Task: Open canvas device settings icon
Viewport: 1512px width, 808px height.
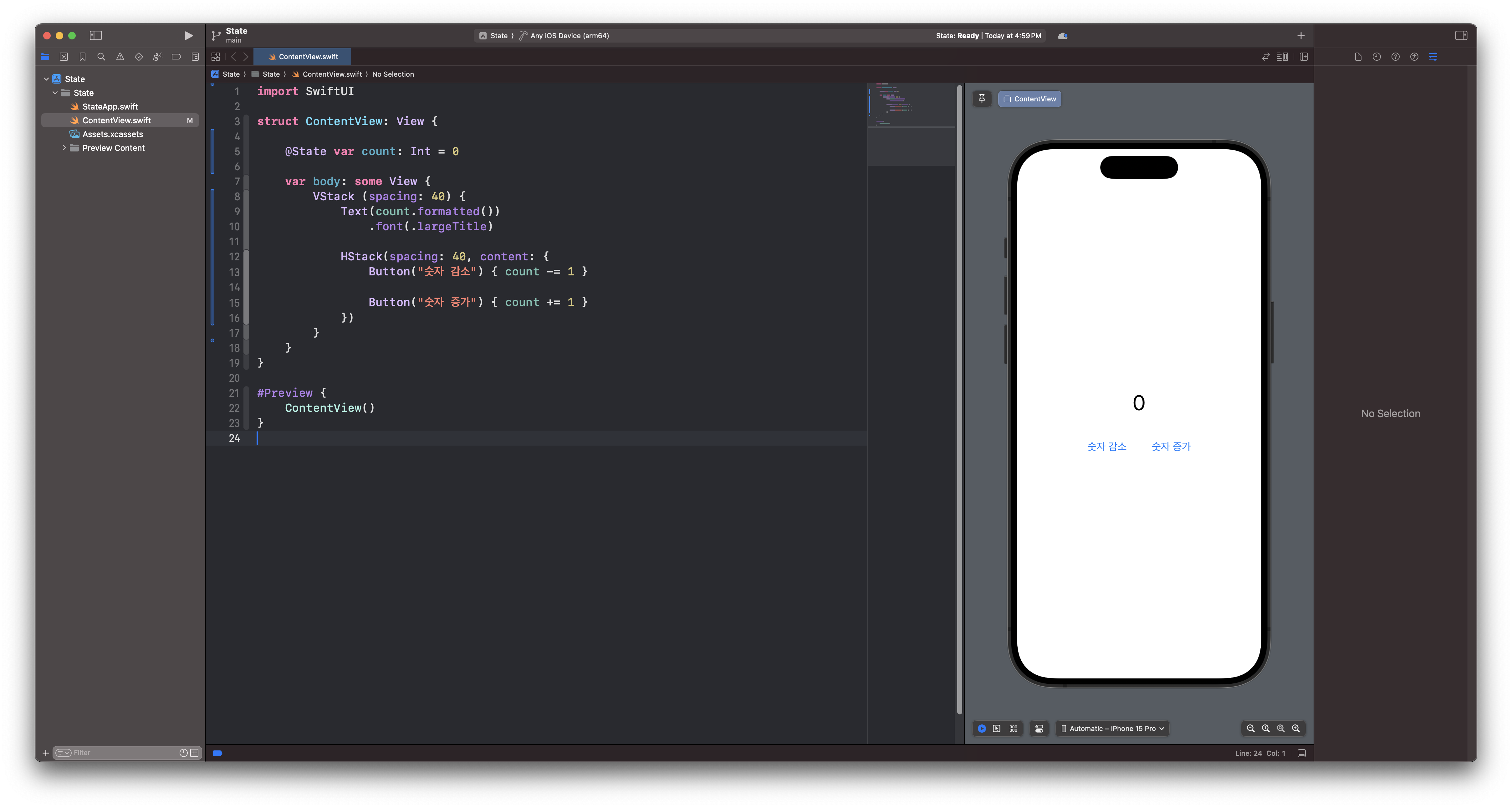Action: pos(1039,728)
